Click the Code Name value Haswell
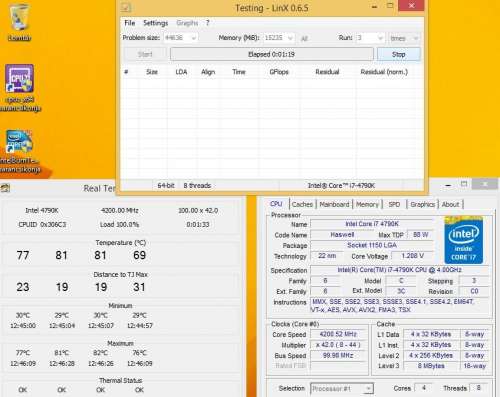The image size is (500, 397). click(x=342, y=235)
